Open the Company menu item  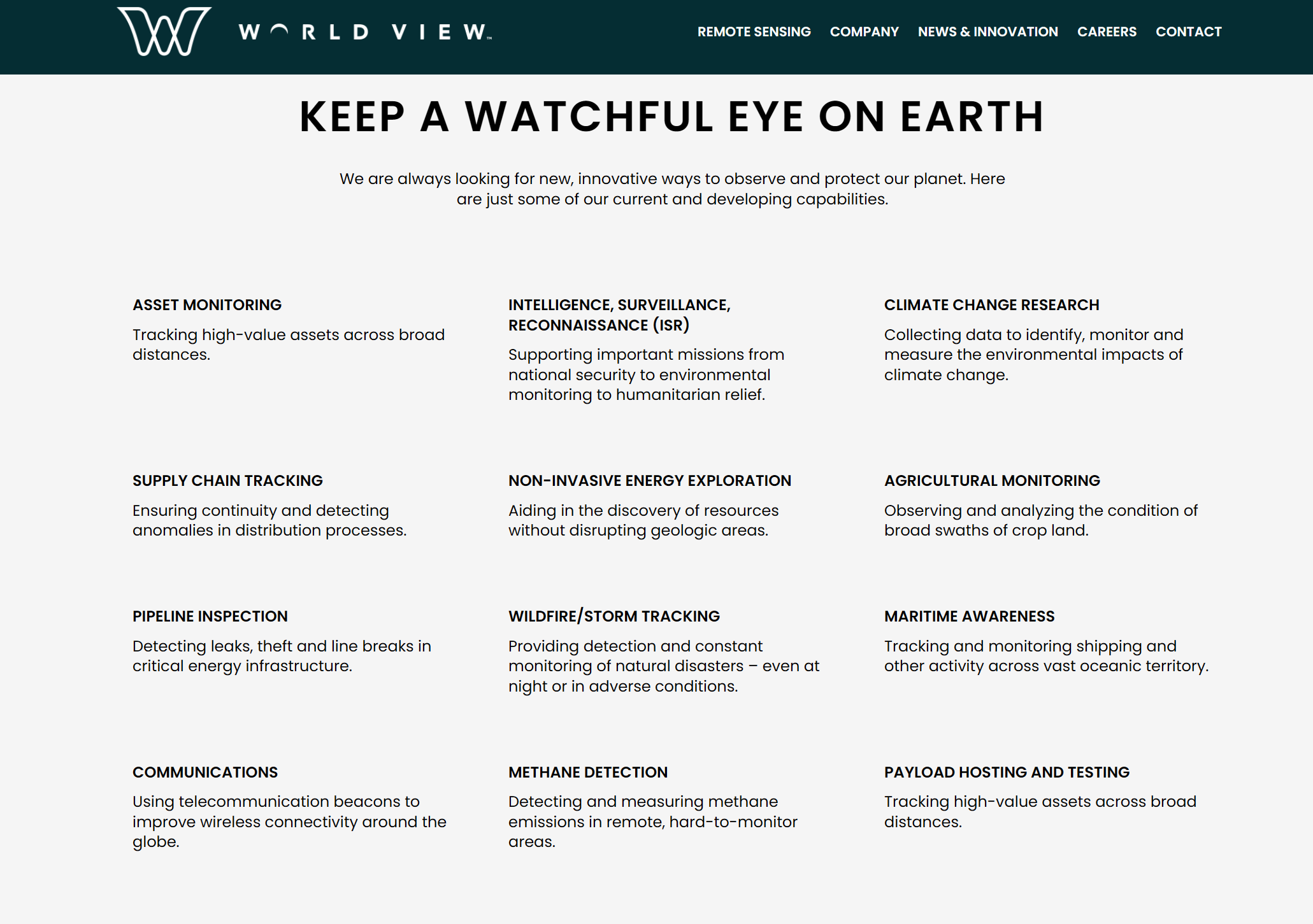[x=864, y=32]
